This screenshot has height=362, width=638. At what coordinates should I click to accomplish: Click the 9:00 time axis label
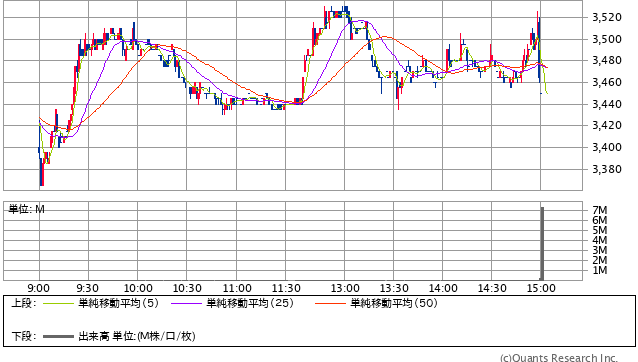[39, 288]
